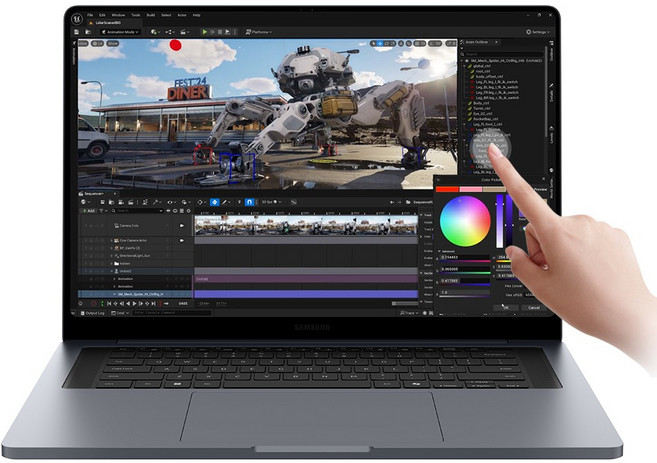Click Sequencer create camera icon

[121, 202]
